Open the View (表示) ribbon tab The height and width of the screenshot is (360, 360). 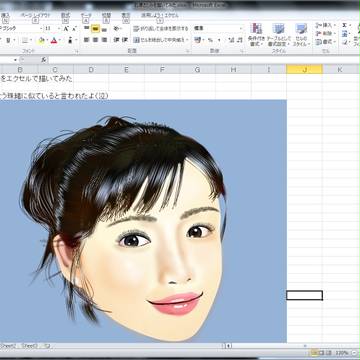[126, 15]
